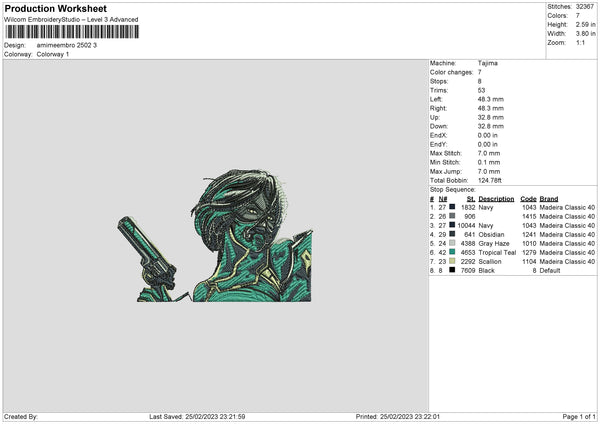Click the embroidery design preview image
The image size is (600, 424).
pos(215,236)
